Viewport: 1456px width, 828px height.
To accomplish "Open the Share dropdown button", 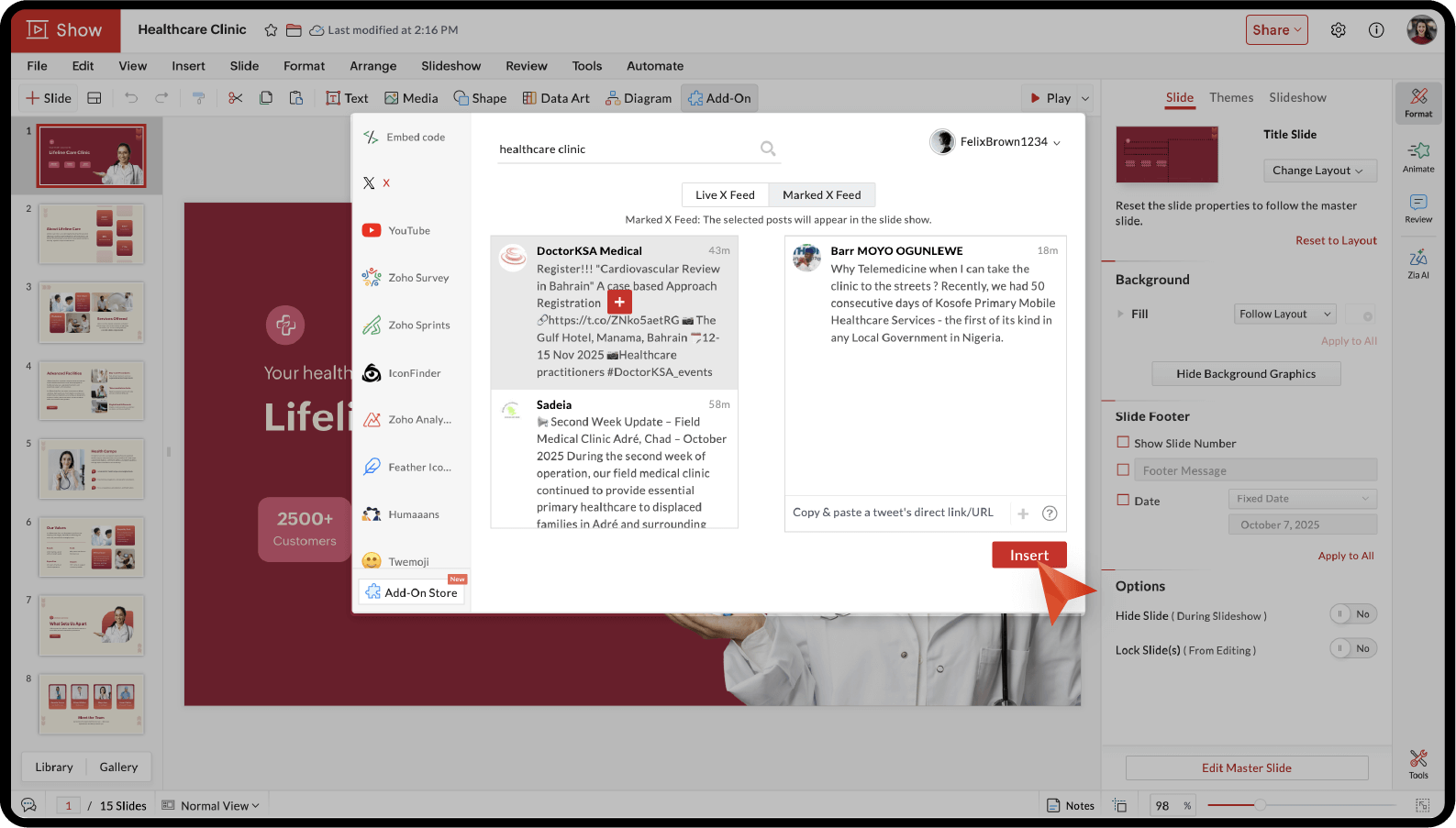I will (1277, 30).
